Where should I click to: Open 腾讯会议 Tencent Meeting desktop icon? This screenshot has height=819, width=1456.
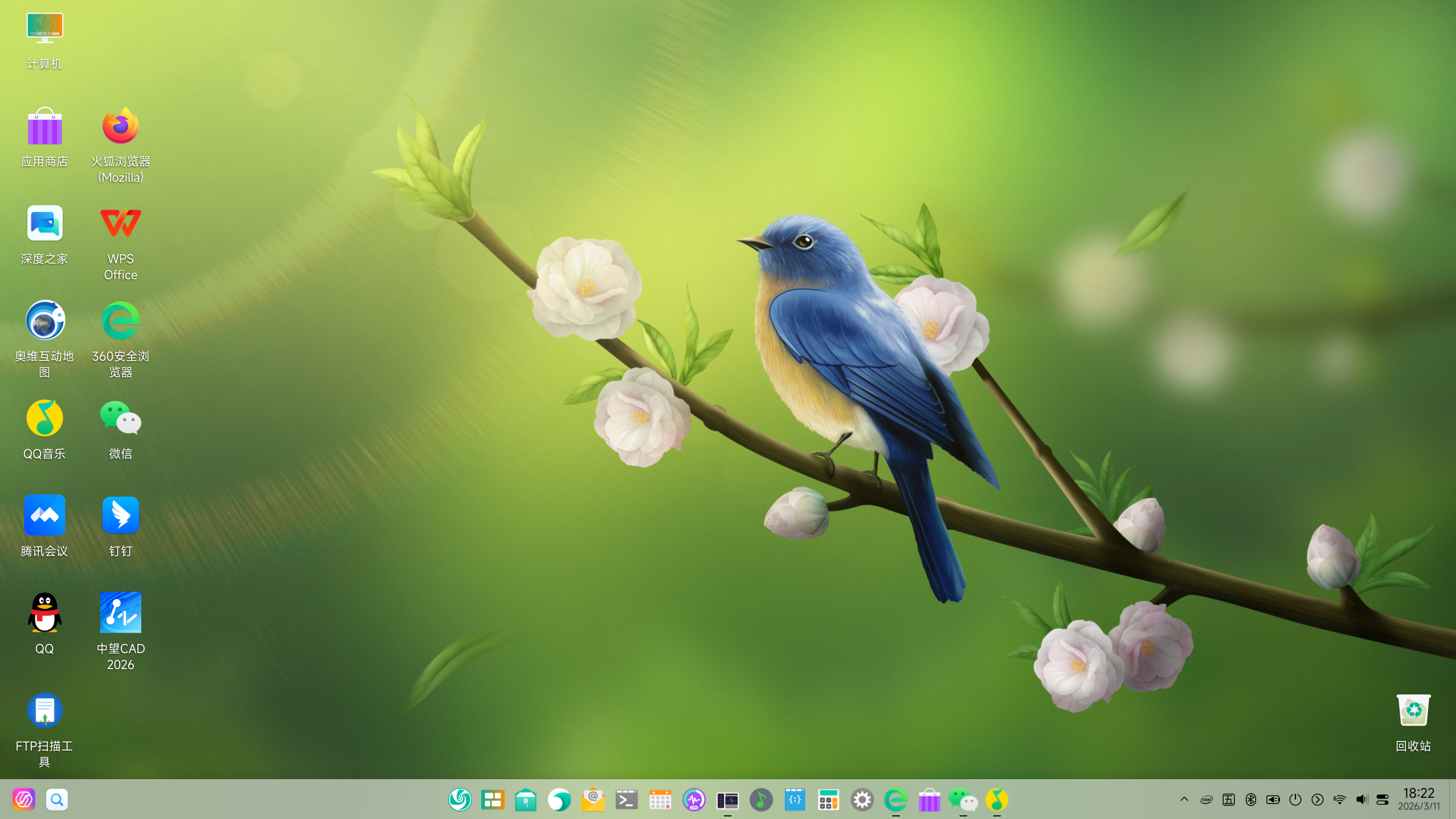(x=44, y=516)
